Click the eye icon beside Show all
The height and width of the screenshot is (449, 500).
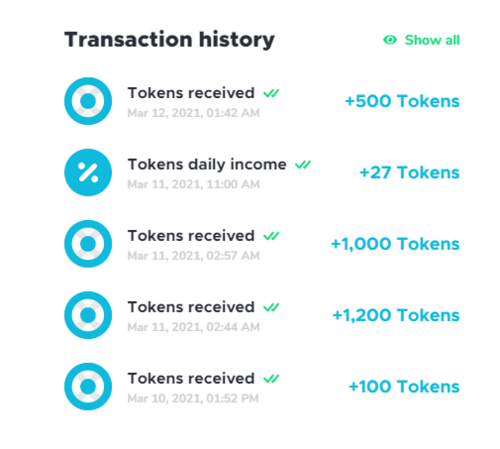click(390, 40)
